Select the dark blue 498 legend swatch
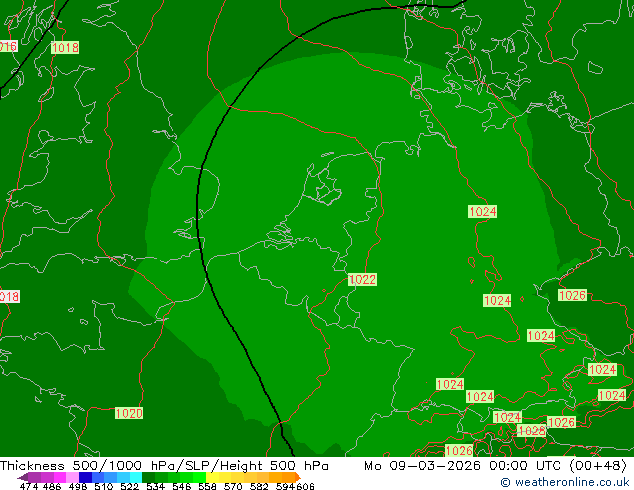The height and width of the screenshot is (490, 634). point(85,477)
